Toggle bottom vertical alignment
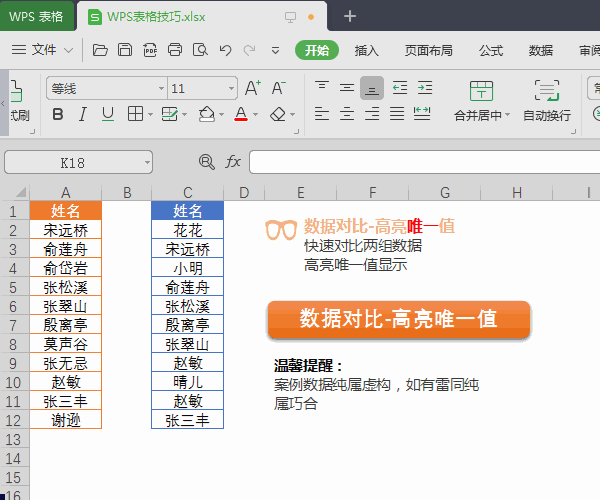This screenshot has height=500, width=600. 372,88
